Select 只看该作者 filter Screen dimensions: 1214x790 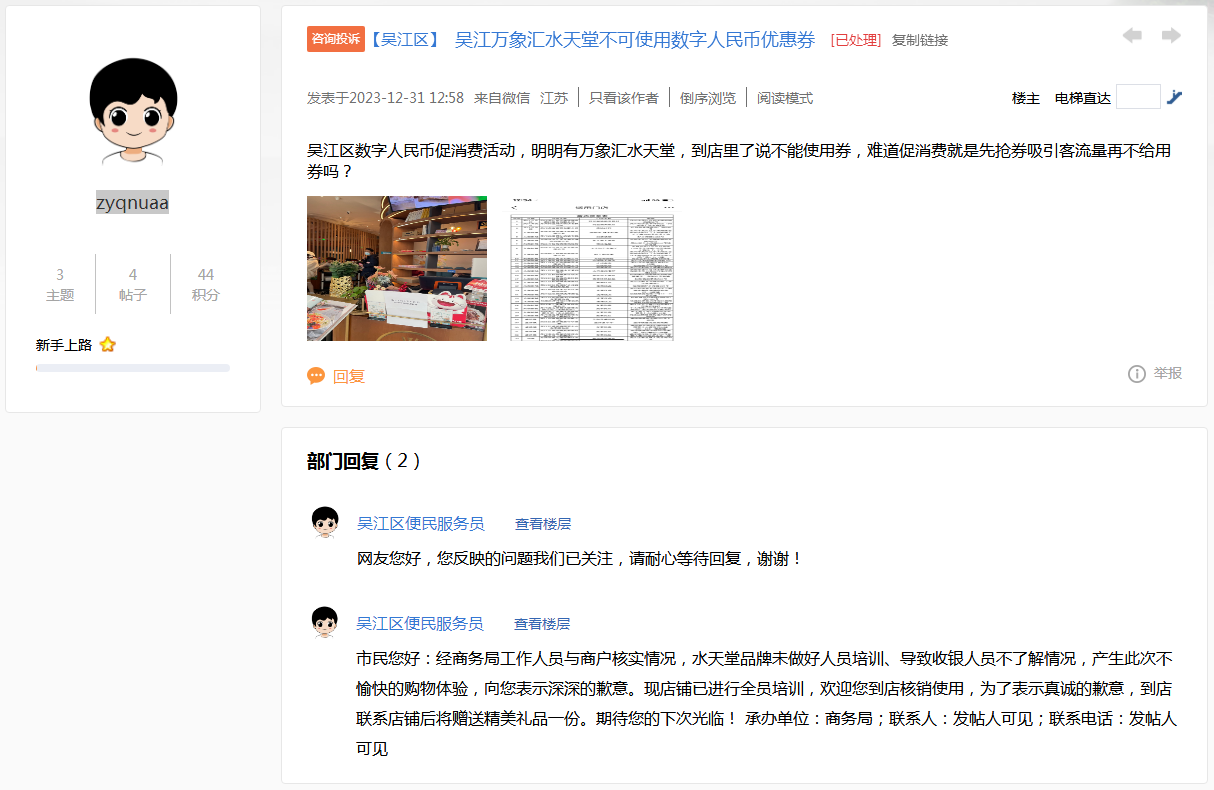[x=624, y=98]
